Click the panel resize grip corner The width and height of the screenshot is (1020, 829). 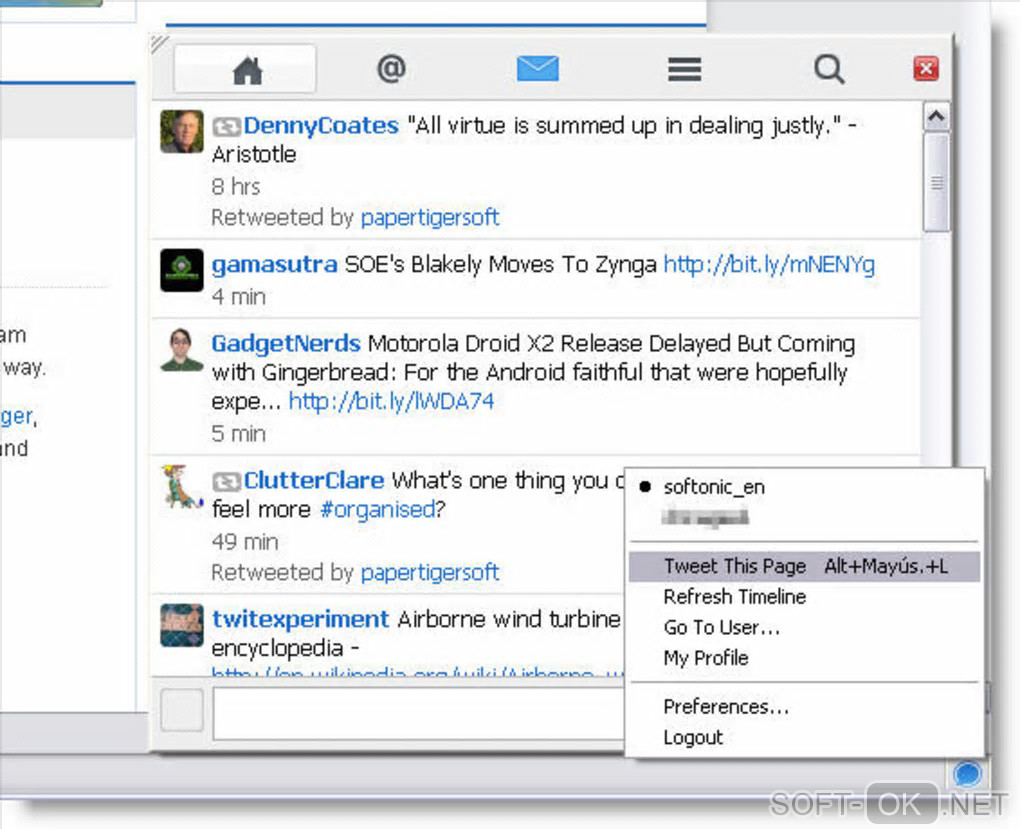(x=159, y=44)
